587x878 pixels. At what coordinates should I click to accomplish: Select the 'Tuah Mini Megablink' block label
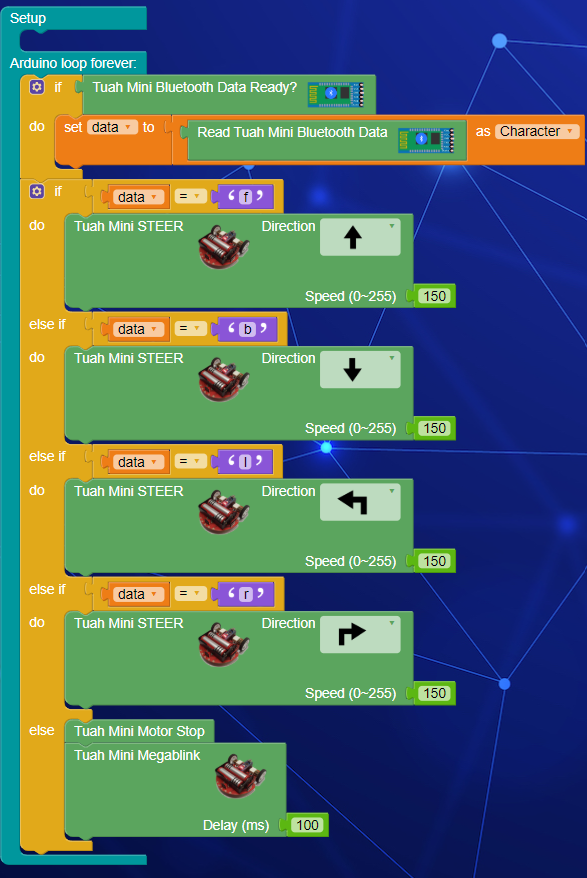pos(137,755)
